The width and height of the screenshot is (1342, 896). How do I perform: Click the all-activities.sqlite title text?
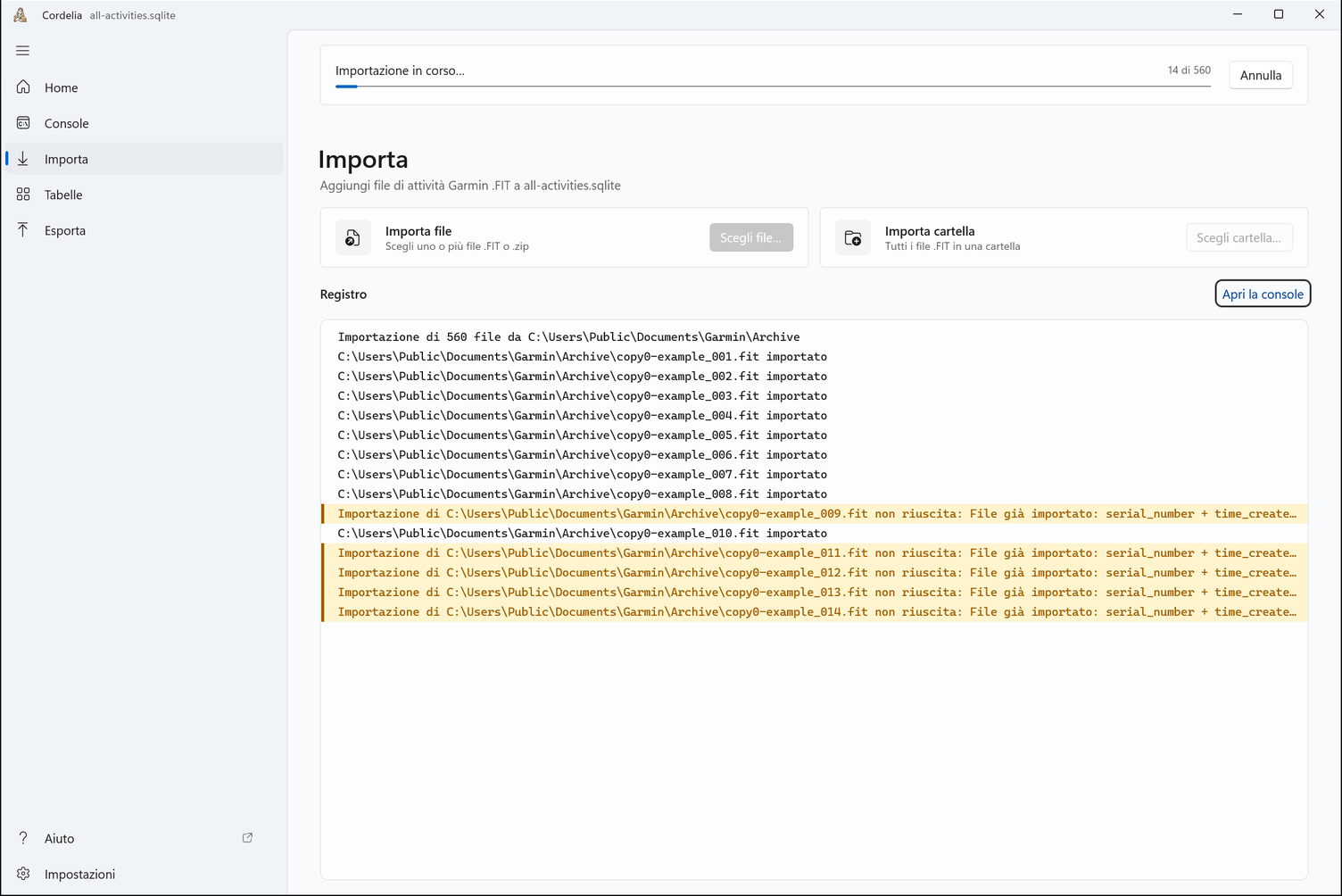[132, 15]
